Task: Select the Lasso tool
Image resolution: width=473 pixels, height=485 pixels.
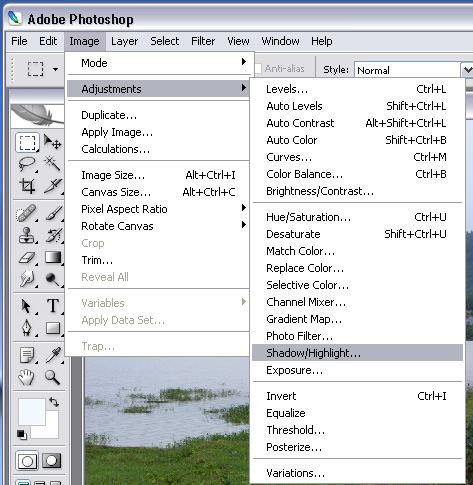Action: (x=27, y=164)
